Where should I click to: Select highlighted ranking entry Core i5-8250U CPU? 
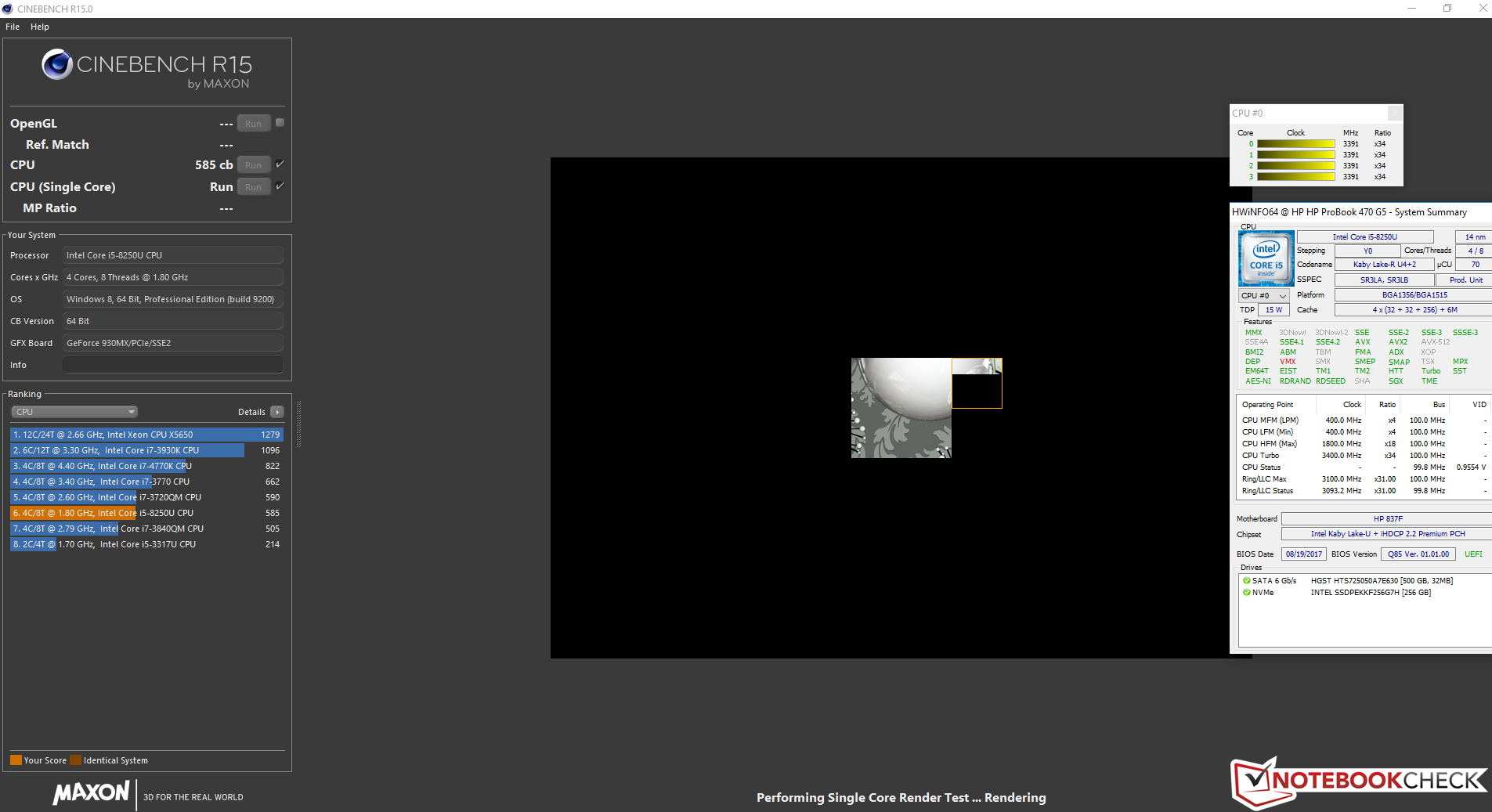(x=146, y=513)
